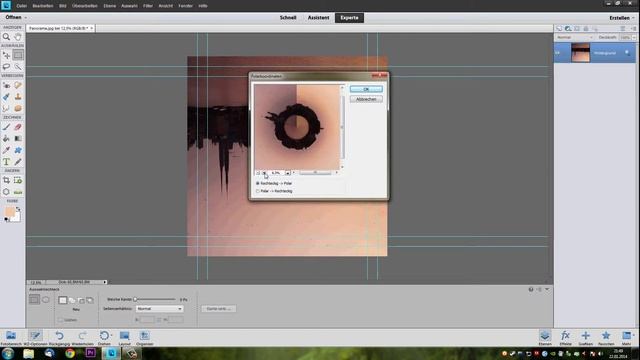Click the background color swatch

pyautogui.click(x=17, y=218)
